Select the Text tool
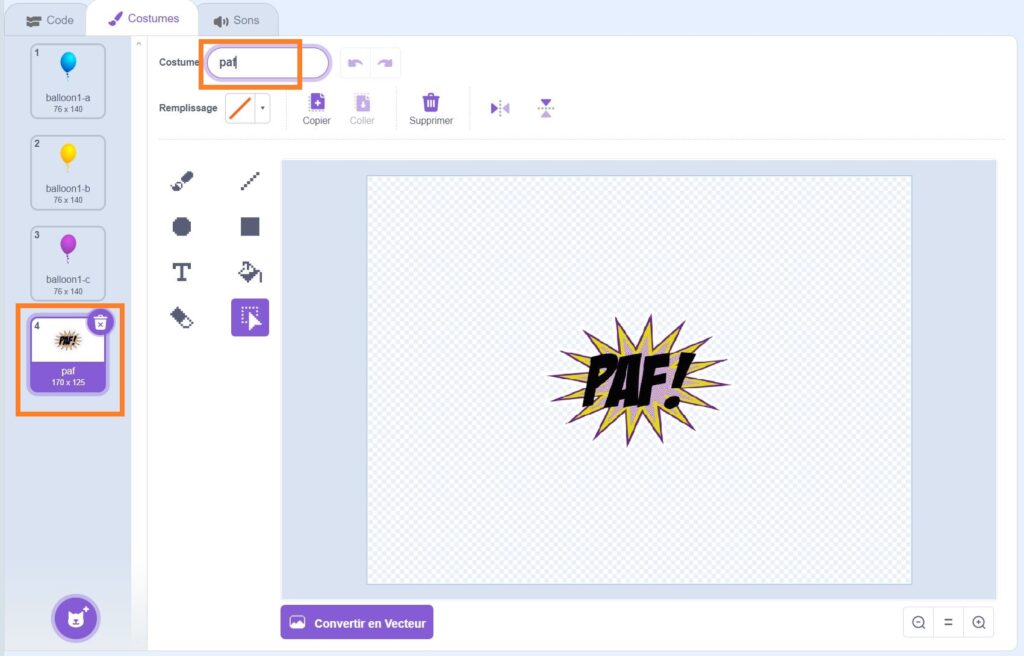Viewport: 1024px width, 656px height. [x=182, y=272]
